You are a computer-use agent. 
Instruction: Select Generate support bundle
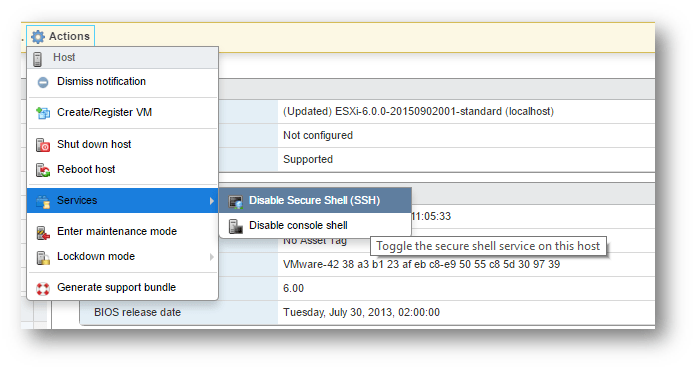pos(123,287)
